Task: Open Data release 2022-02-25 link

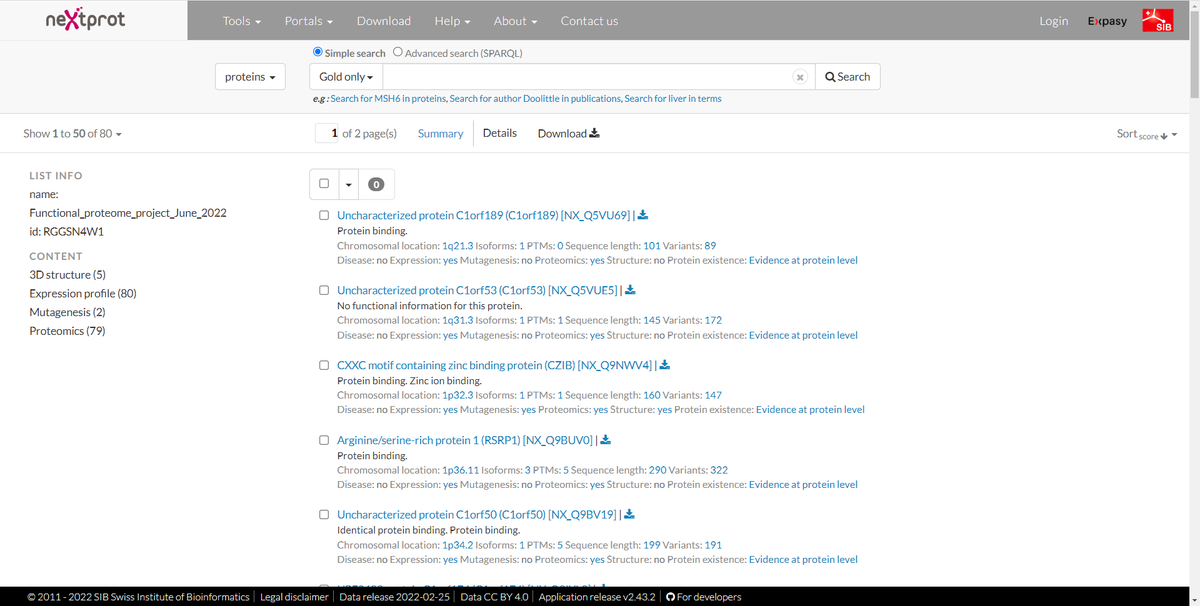Action: (393, 597)
